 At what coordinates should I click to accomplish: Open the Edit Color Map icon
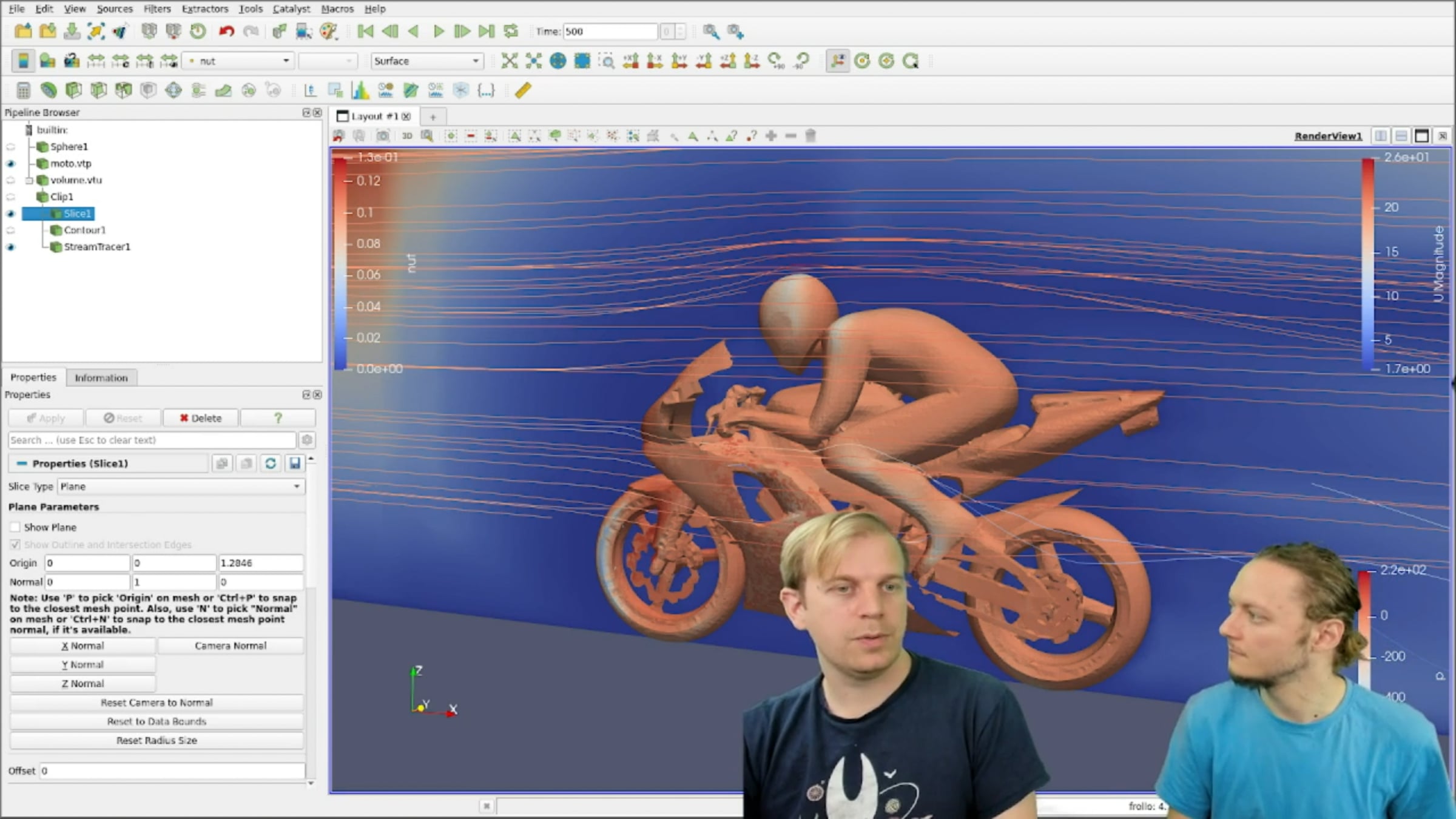pyautogui.click(x=47, y=61)
